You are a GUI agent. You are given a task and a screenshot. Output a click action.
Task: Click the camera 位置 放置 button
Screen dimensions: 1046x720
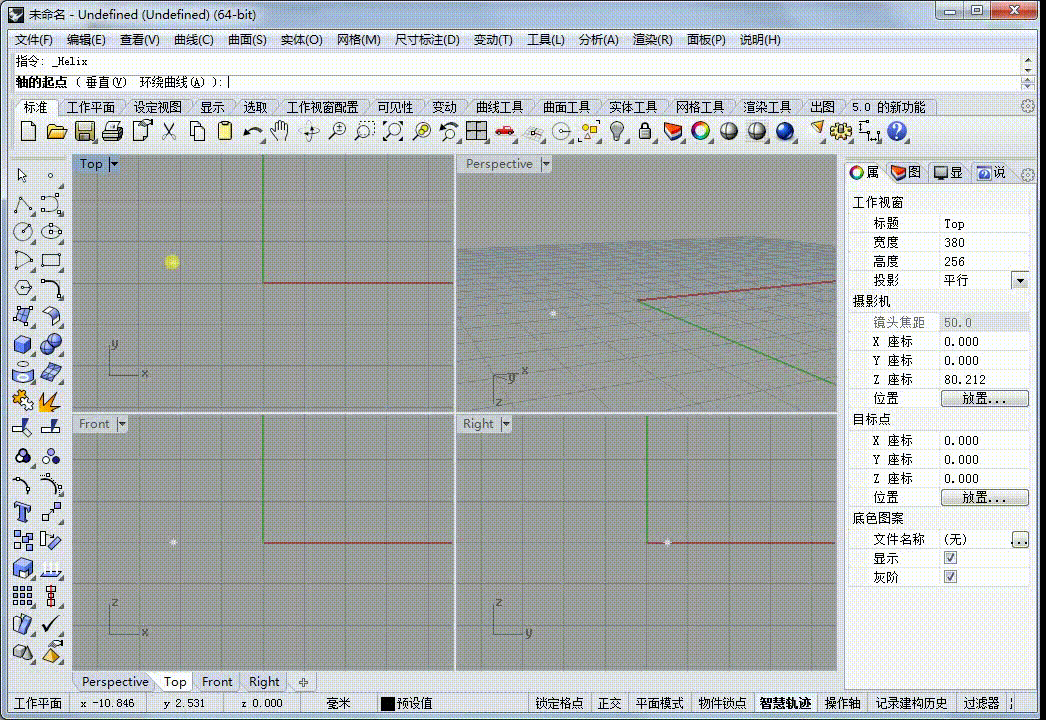(x=984, y=398)
